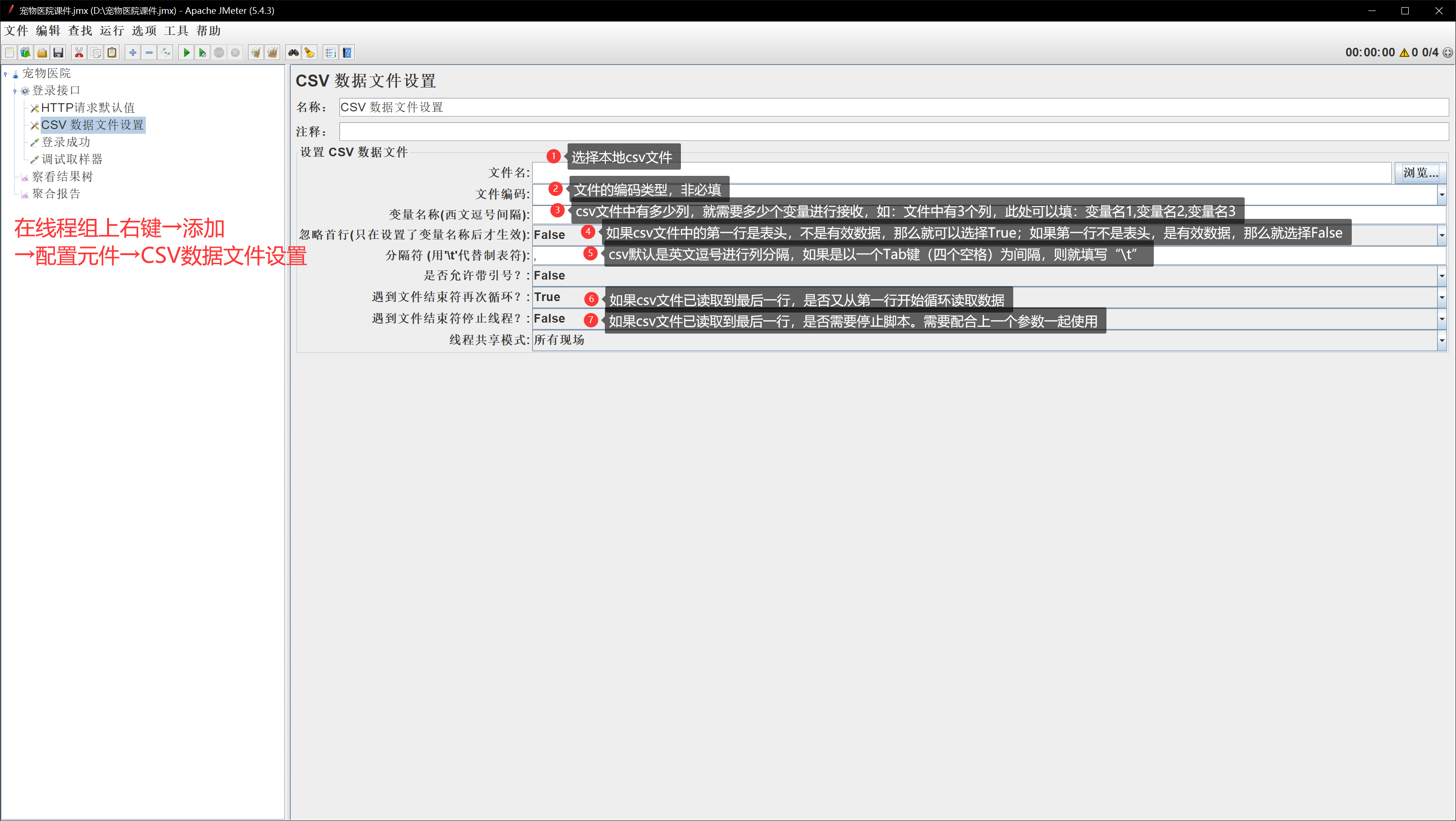Click the binoculars Search icon

click(x=293, y=53)
